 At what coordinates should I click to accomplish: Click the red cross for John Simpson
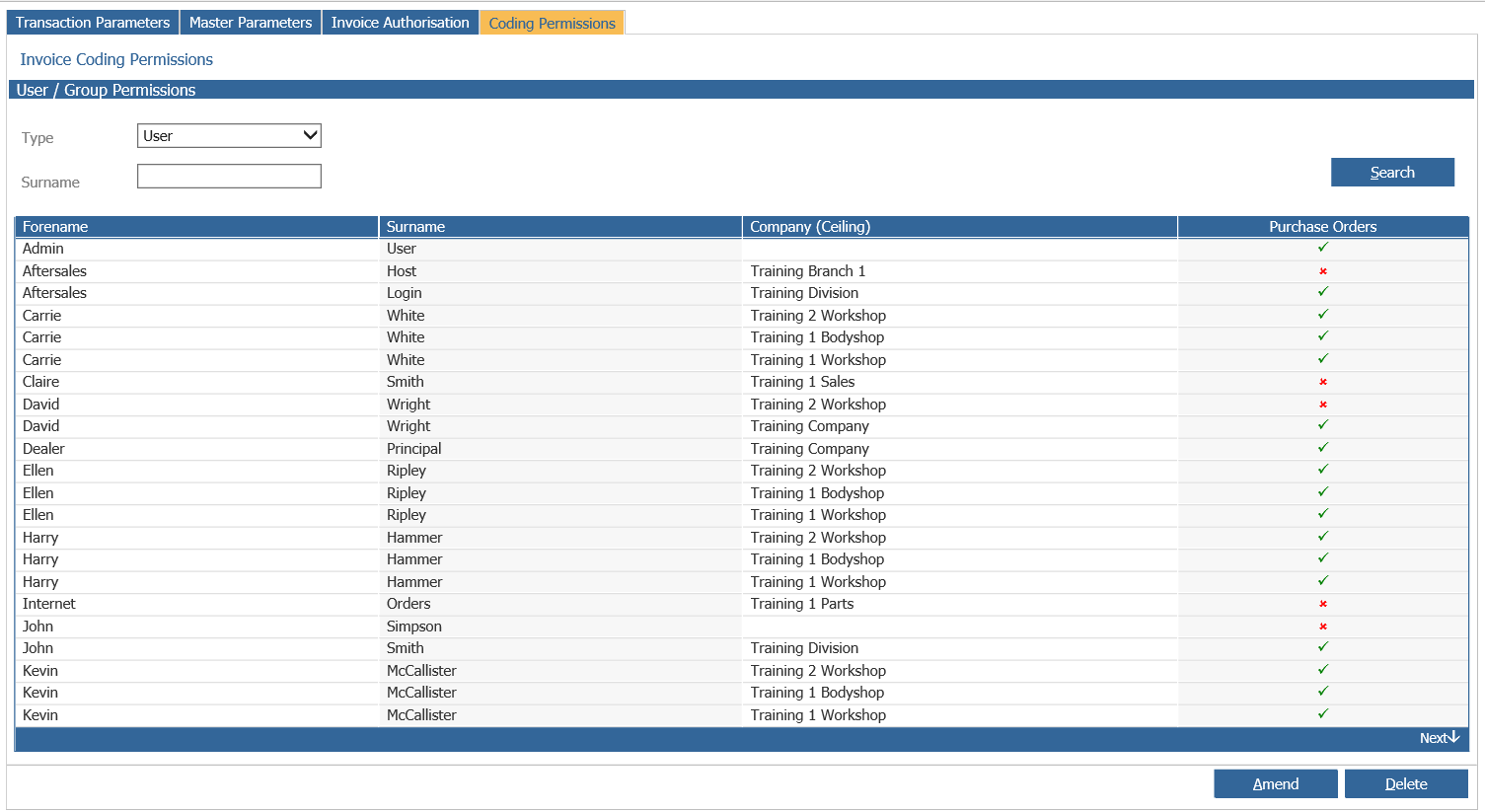click(1322, 627)
